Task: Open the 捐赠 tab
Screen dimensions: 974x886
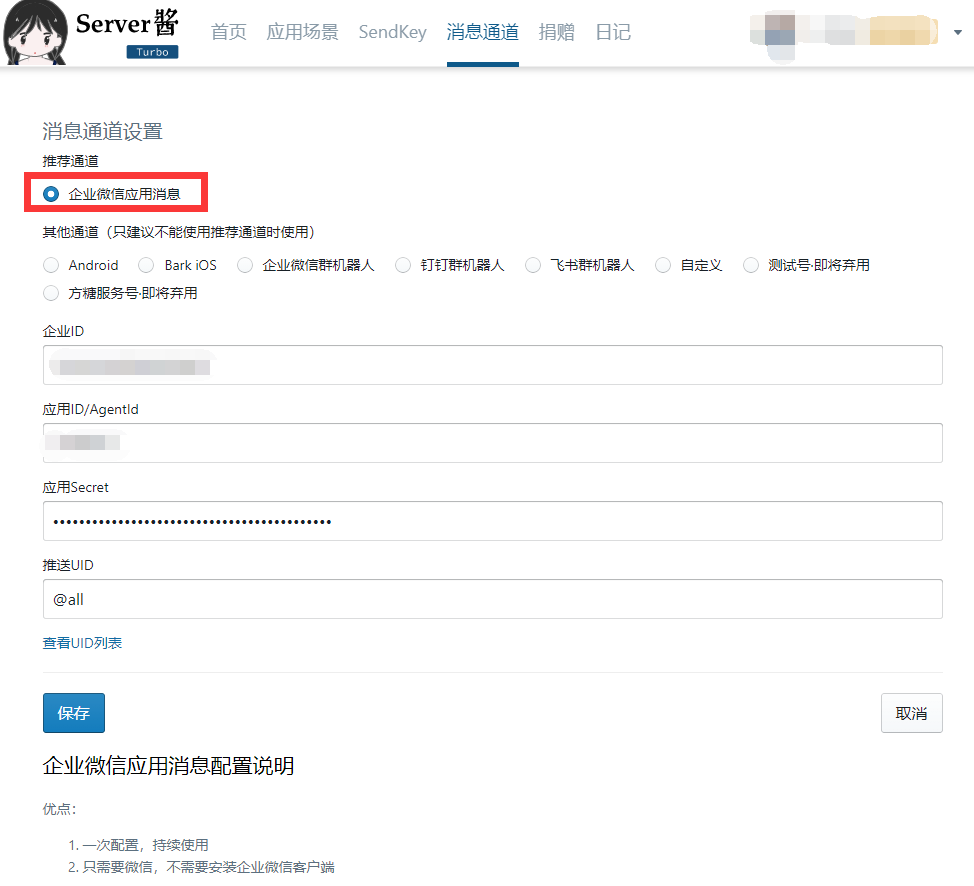Action: 557,32
